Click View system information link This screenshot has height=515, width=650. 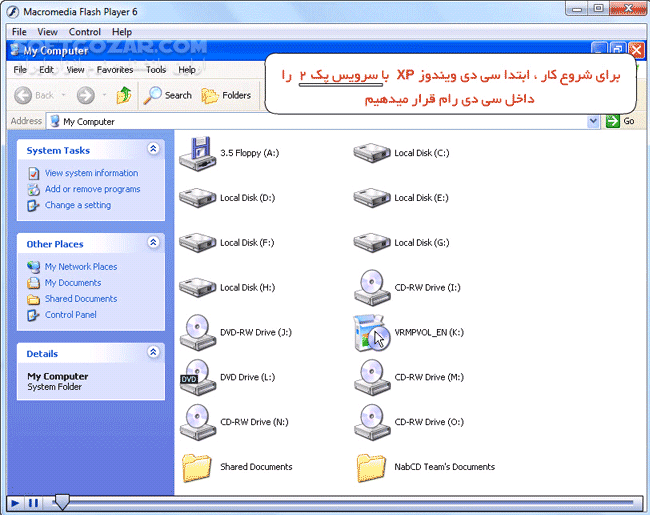click(x=92, y=173)
